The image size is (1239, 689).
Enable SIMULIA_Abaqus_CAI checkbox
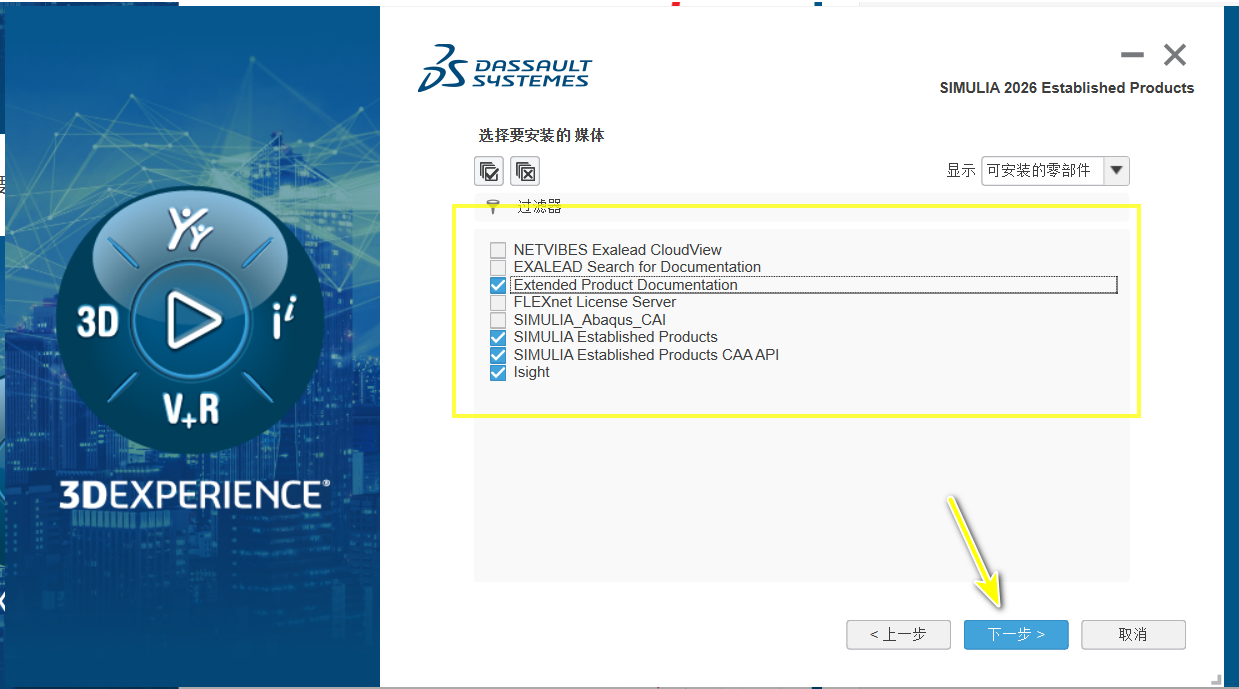coord(498,320)
